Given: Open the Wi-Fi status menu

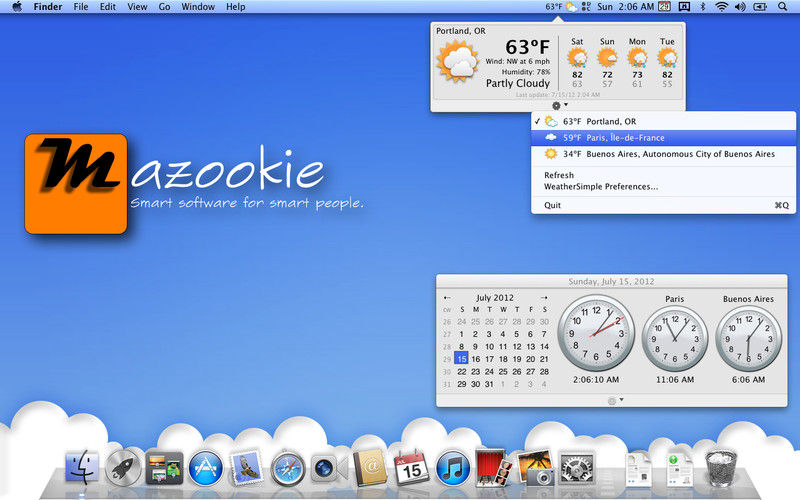Looking at the screenshot, I should click(x=721, y=7).
